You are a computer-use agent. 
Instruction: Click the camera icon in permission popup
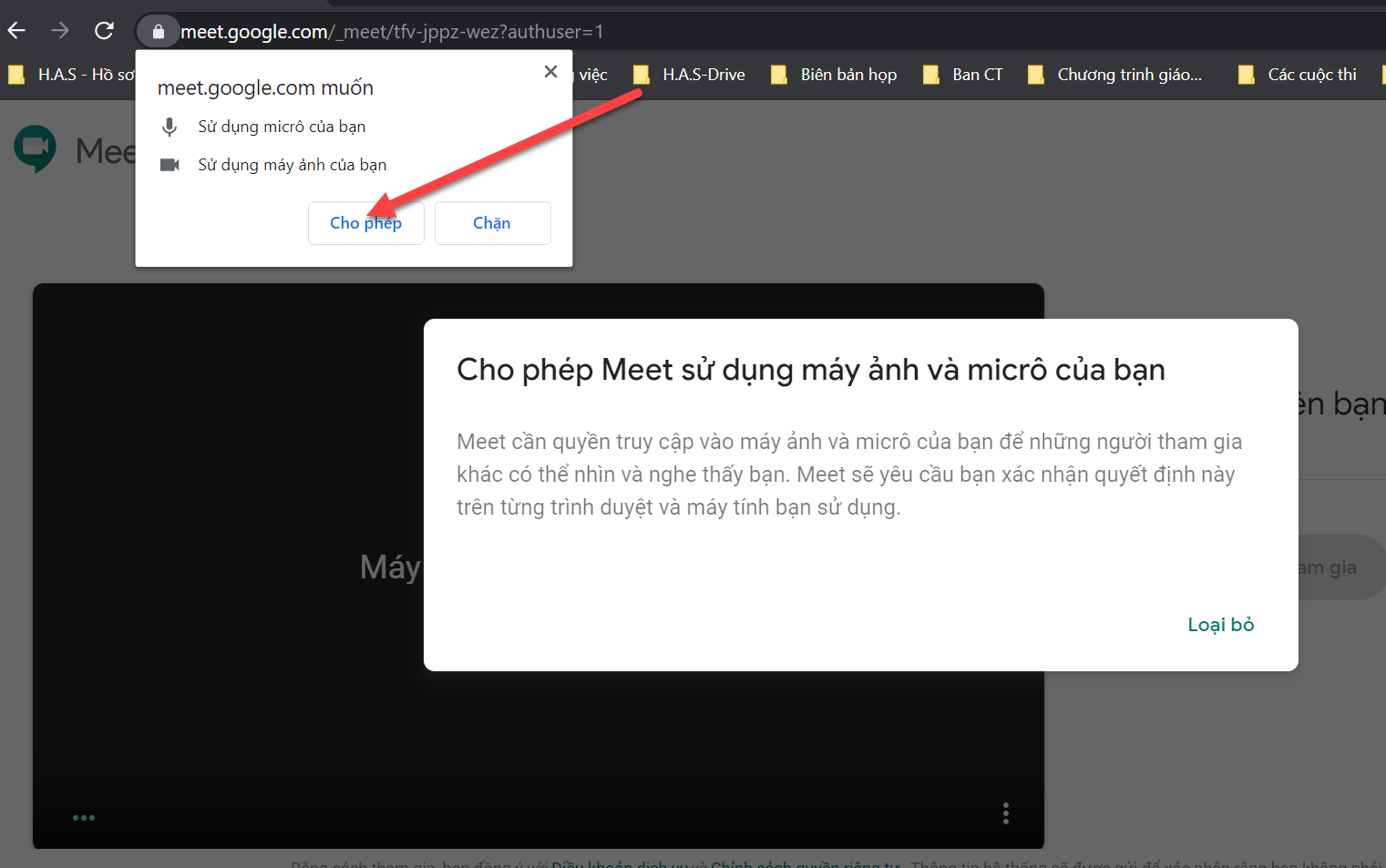169,165
